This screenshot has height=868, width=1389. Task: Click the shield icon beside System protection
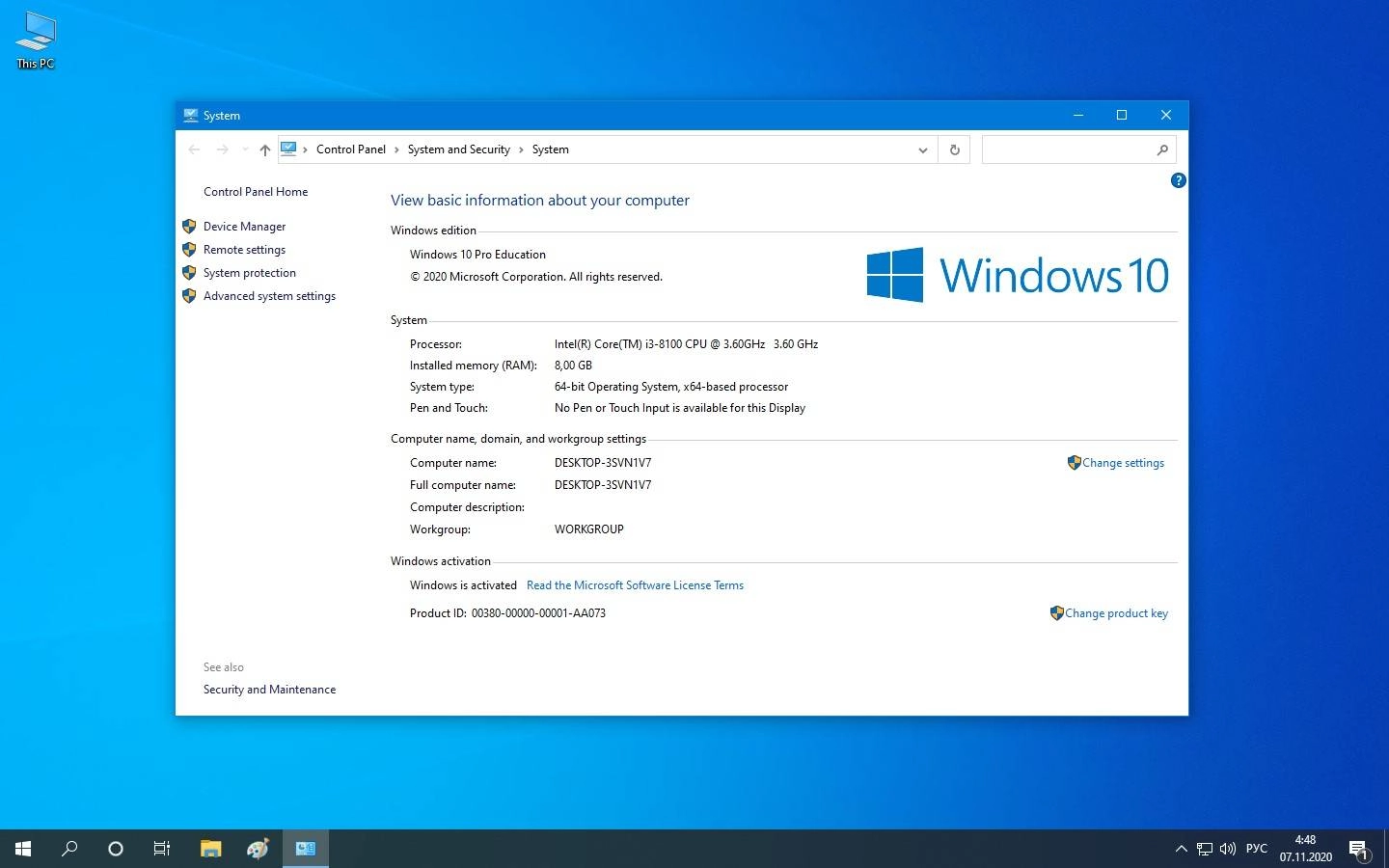(189, 273)
